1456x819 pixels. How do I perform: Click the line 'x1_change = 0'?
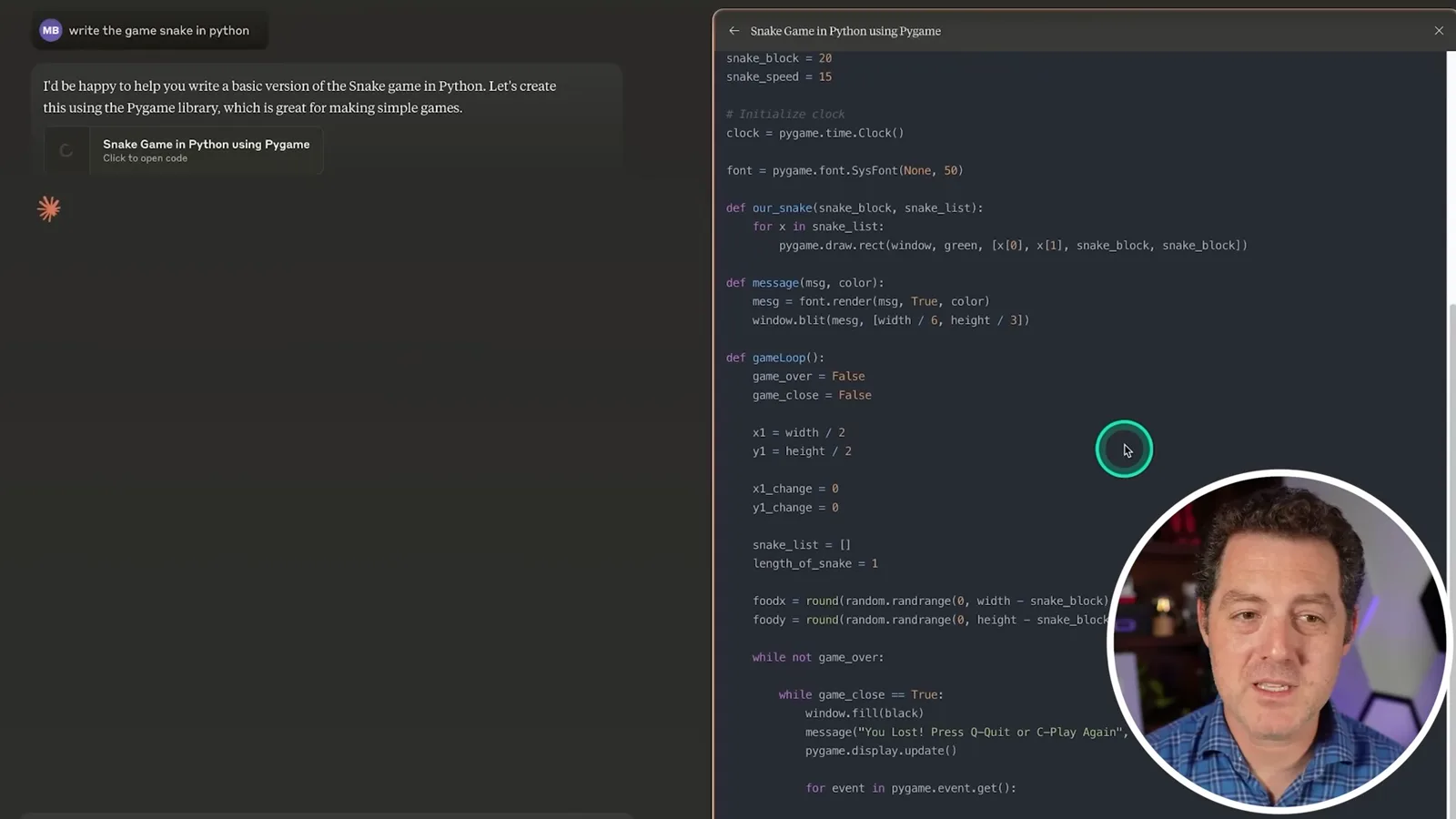point(795,489)
